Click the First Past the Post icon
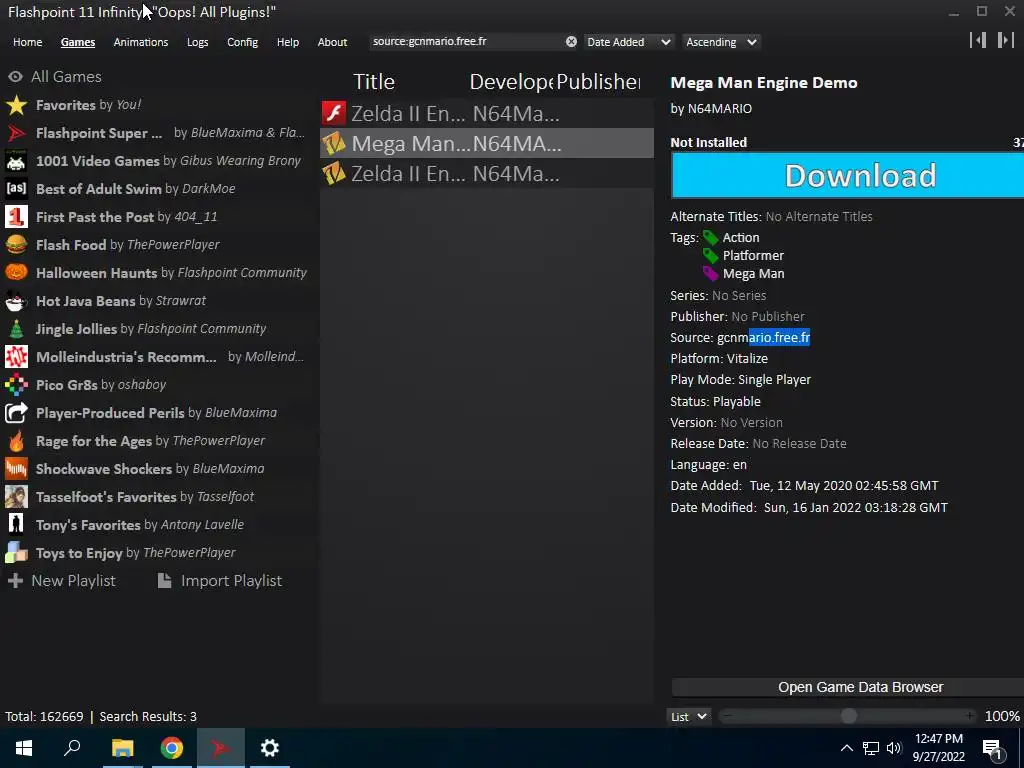 [x=16, y=217]
